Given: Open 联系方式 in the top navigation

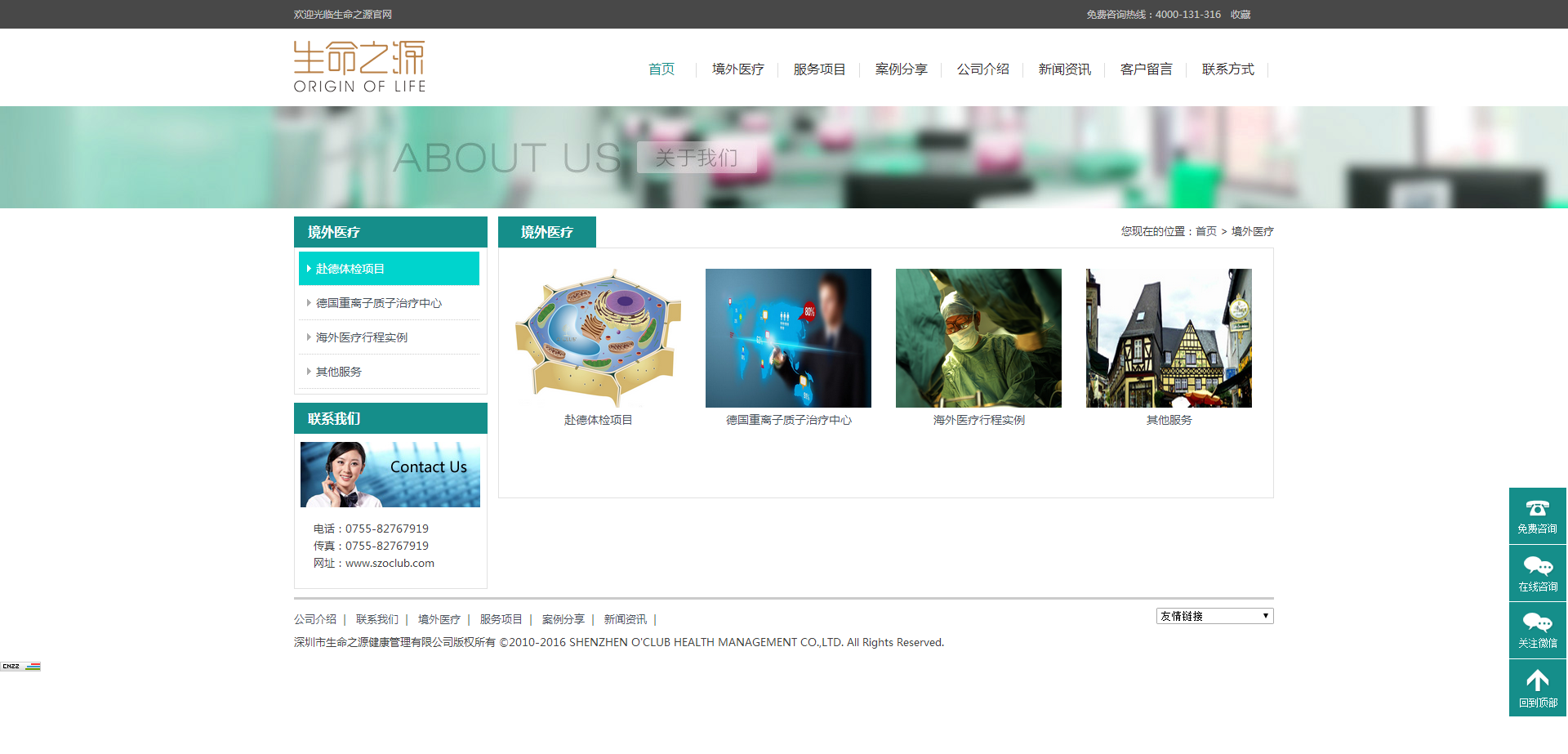Looking at the screenshot, I should coord(1227,69).
